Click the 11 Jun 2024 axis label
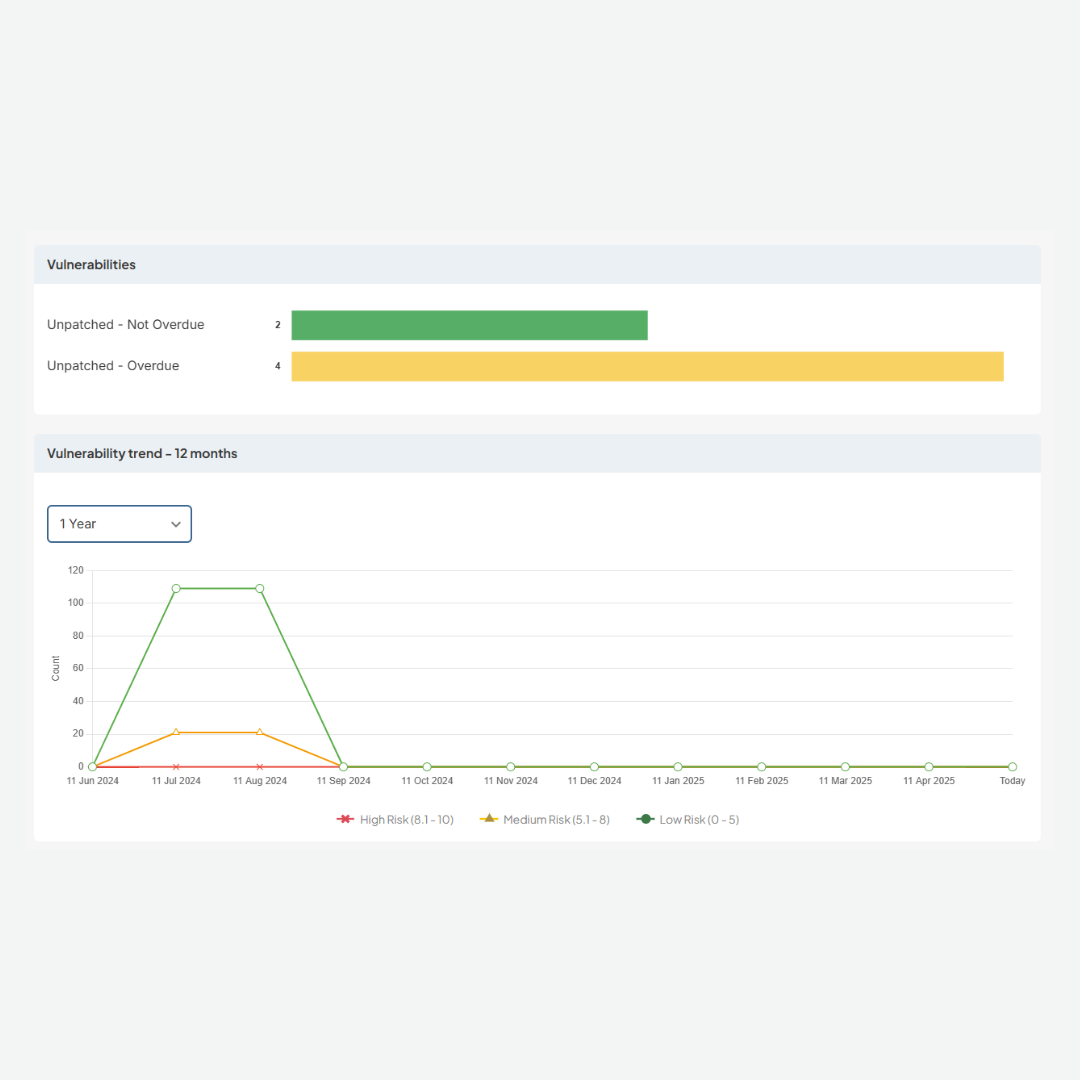Screen dimensions: 1080x1080 92,781
